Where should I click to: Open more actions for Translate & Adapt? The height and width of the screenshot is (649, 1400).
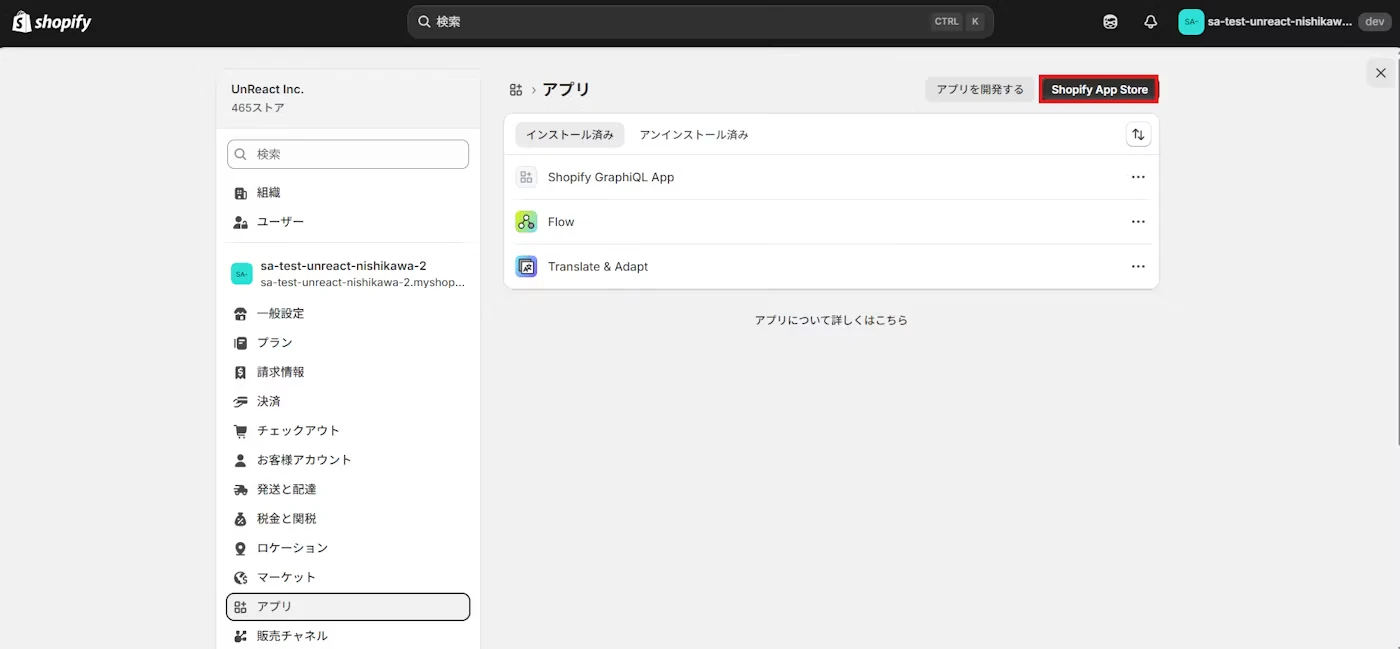[x=1138, y=267]
